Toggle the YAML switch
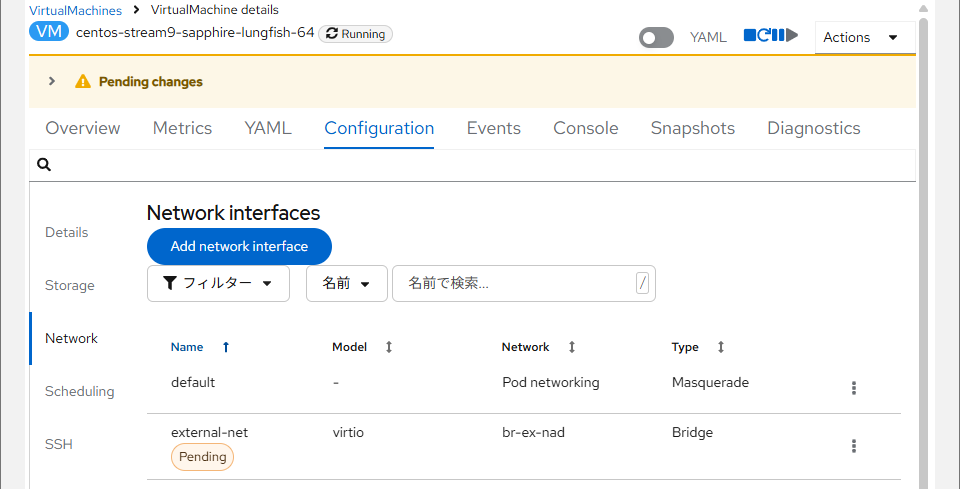Viewport: 960px width, 489px height. 656,38
